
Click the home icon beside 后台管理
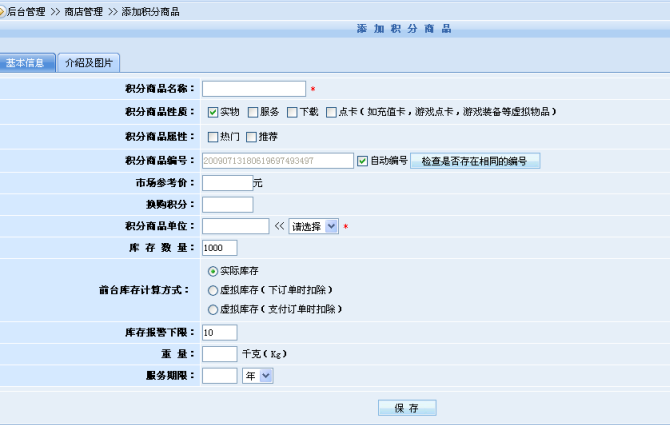click(x=3, y=10)
